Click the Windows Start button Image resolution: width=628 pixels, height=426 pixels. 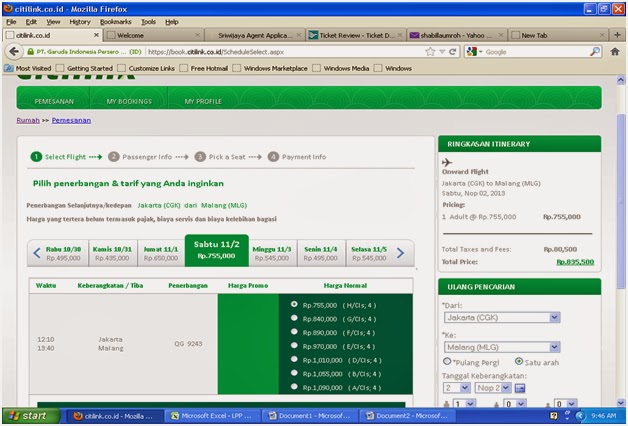pos(31,416)
